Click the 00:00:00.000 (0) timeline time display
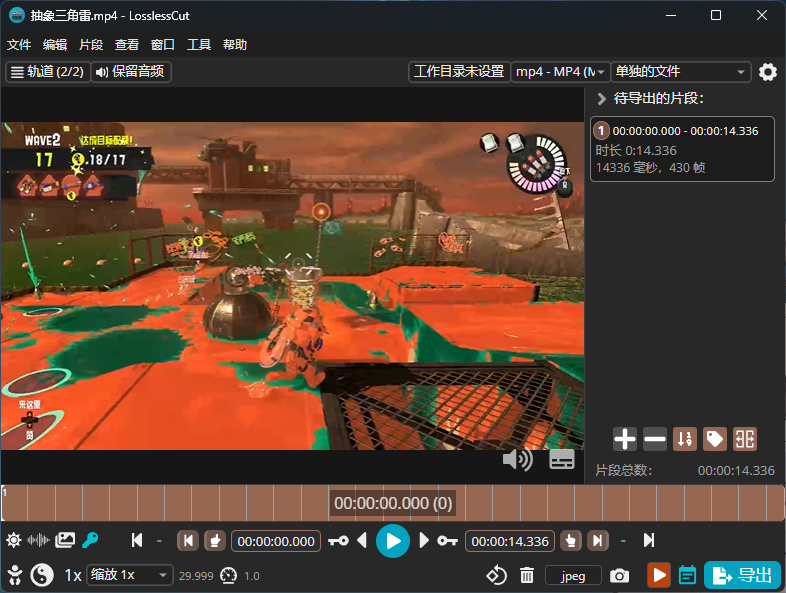 tap(393, 503)
